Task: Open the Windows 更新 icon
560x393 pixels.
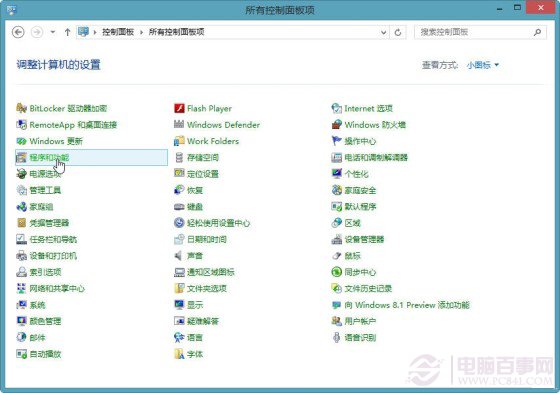Action: click(21, 141)
